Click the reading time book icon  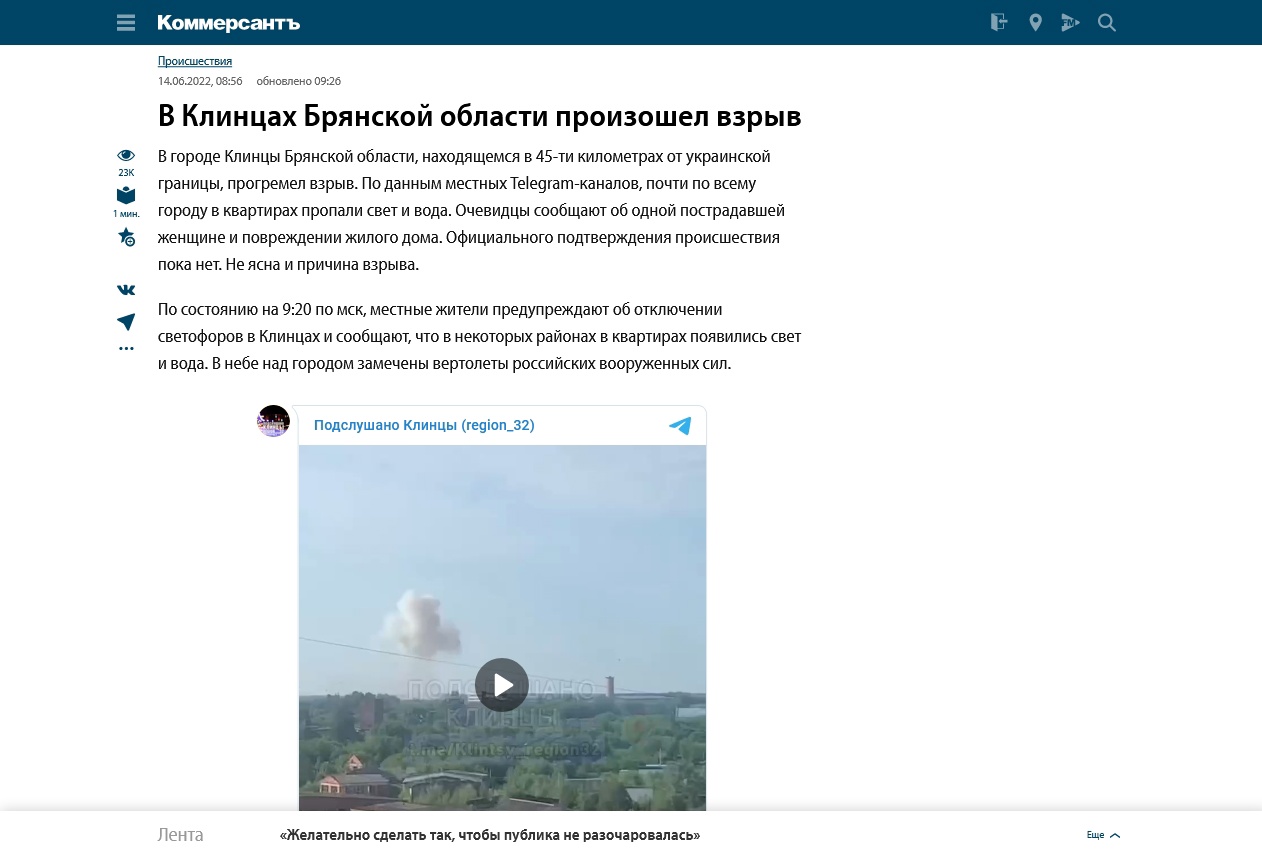[126, 195]
